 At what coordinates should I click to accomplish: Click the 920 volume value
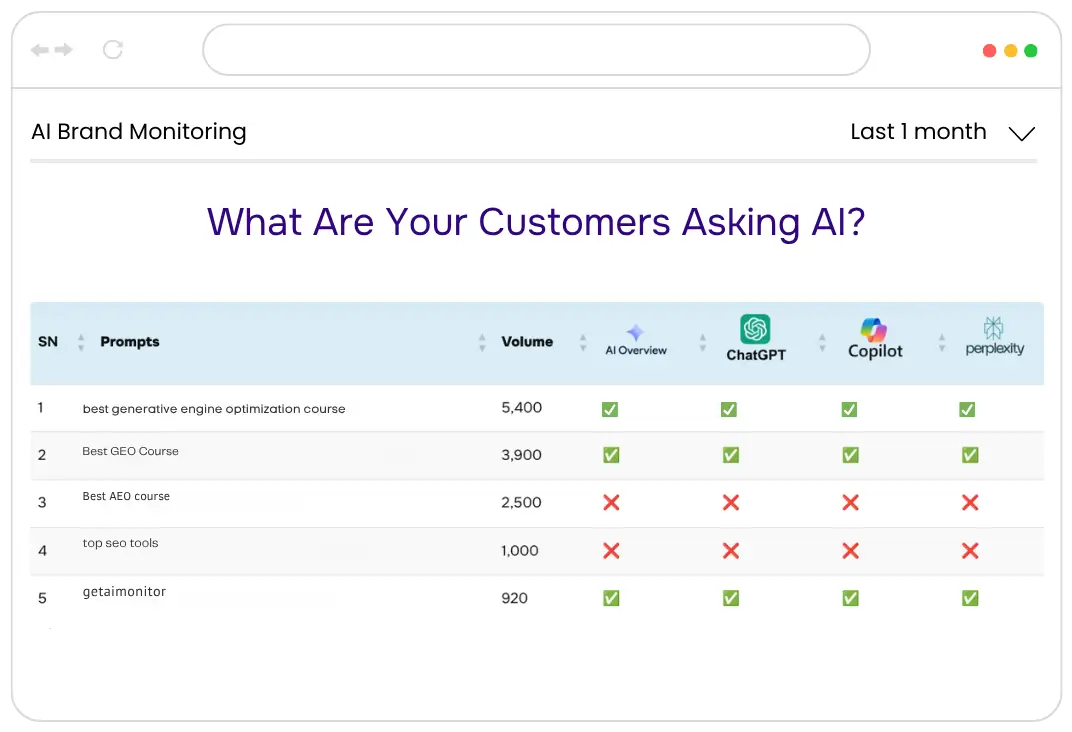click(514, 599)
